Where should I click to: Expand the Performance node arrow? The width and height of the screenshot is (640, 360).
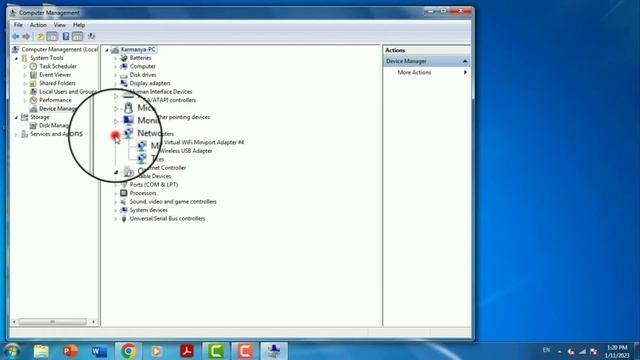pyautogui.click(x=25, y=100)
